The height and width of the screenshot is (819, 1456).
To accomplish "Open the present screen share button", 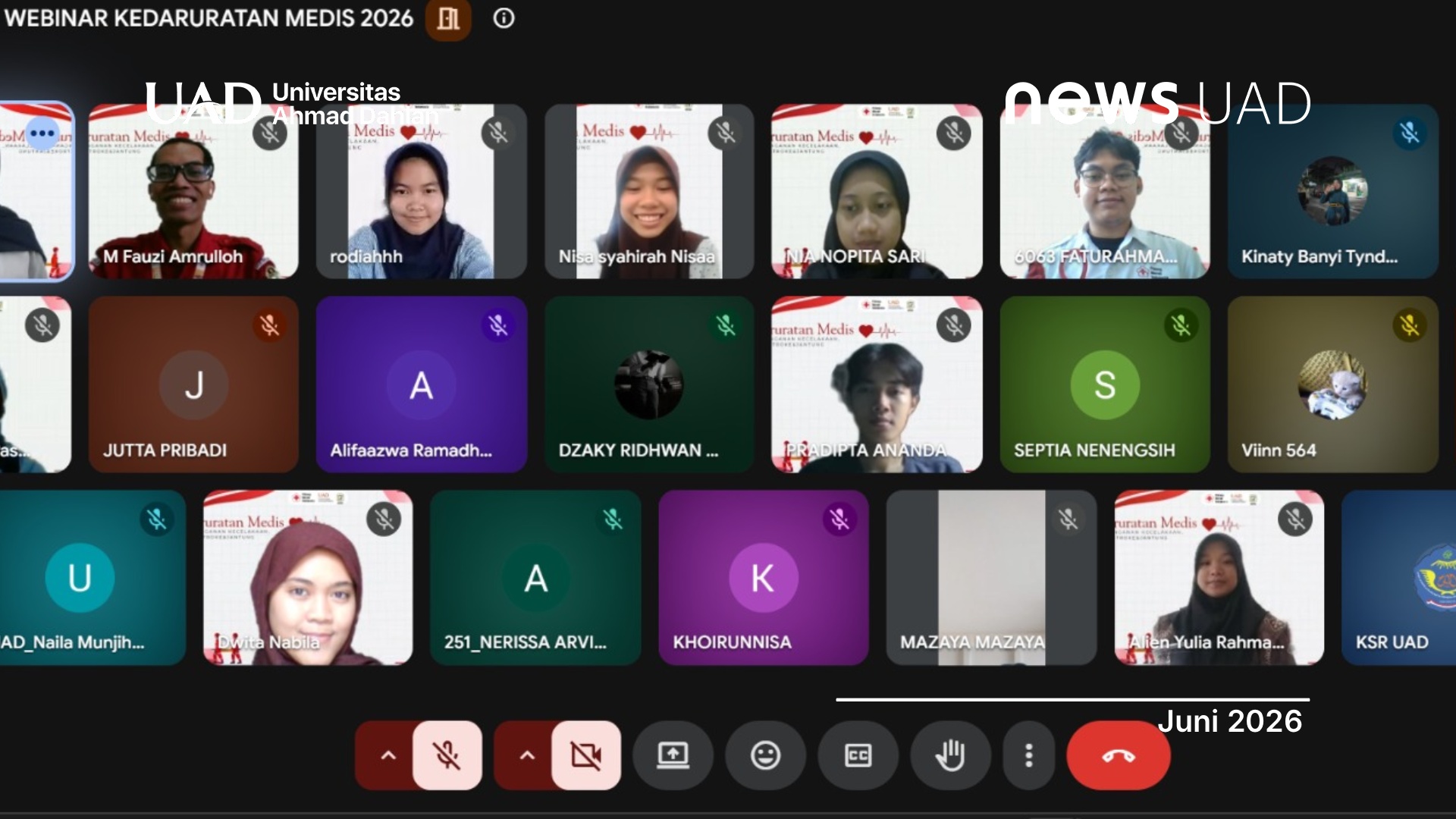I will 673,755.
